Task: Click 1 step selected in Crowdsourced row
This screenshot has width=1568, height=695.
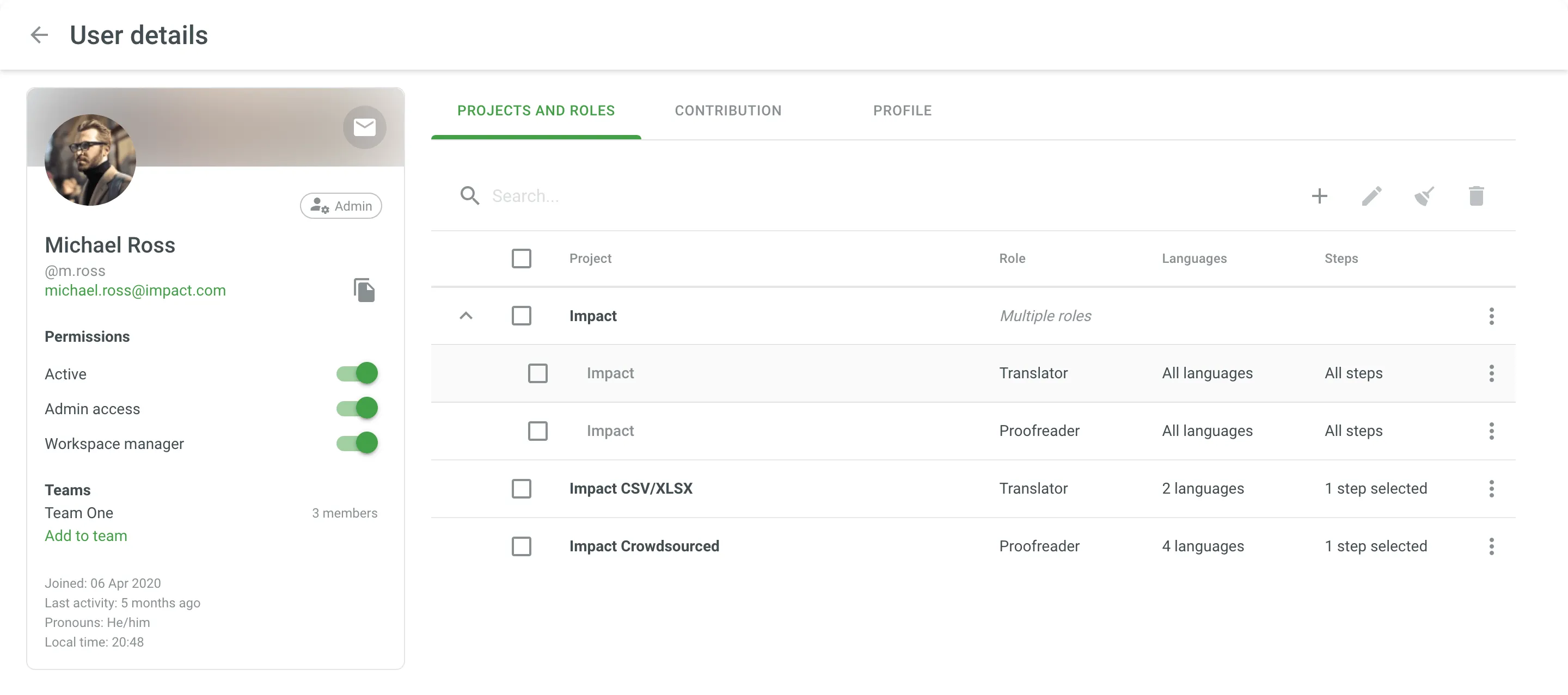Action: point(1376,546)
